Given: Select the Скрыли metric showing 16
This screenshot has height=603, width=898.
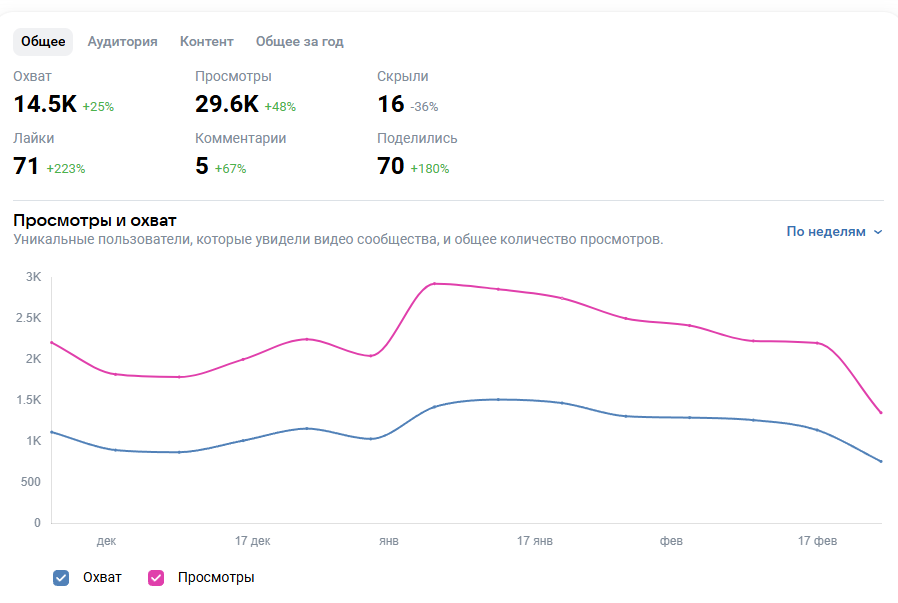Looking at the screenshot, I should pos(391,104).
